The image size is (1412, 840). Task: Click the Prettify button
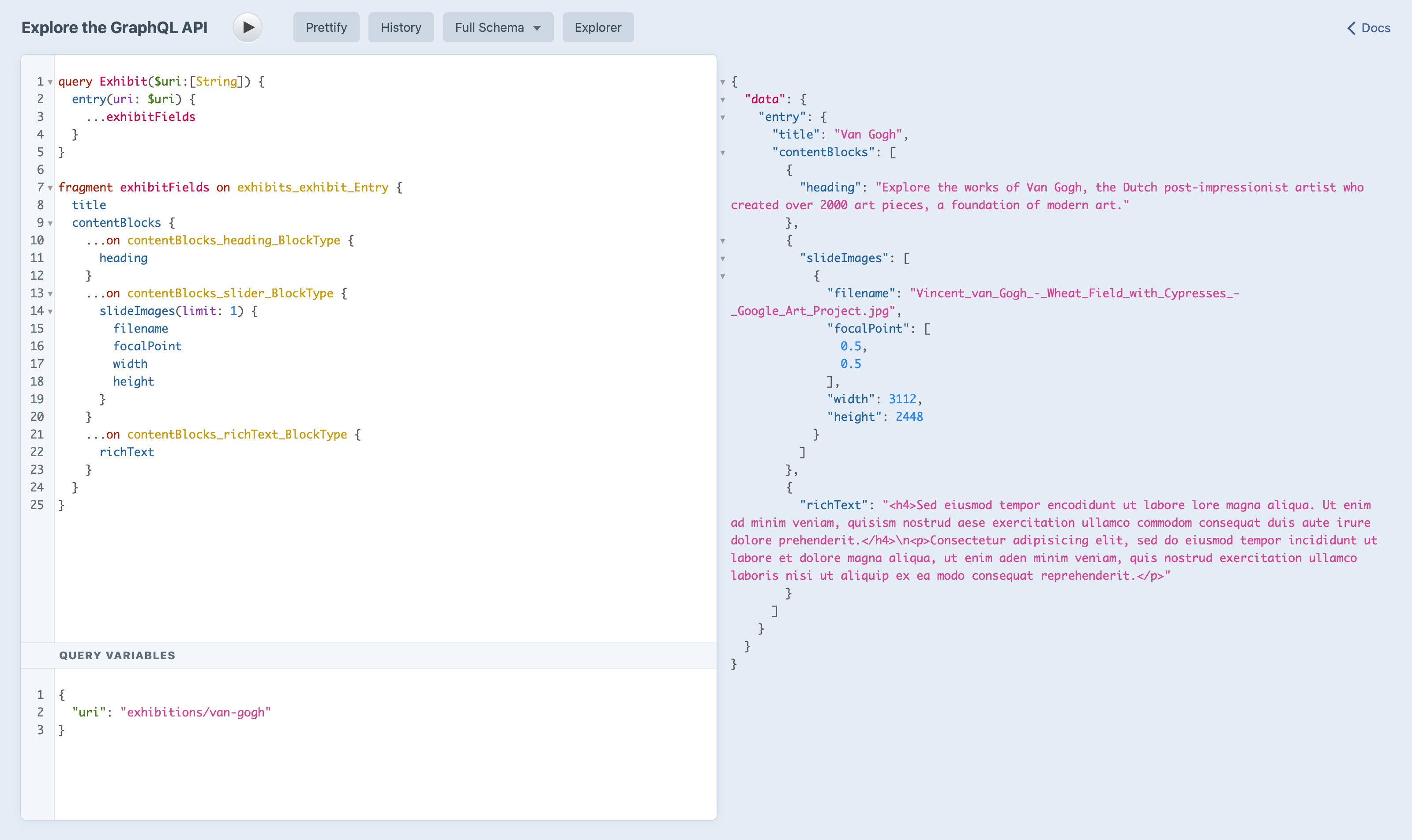click(x=326, y=27)
